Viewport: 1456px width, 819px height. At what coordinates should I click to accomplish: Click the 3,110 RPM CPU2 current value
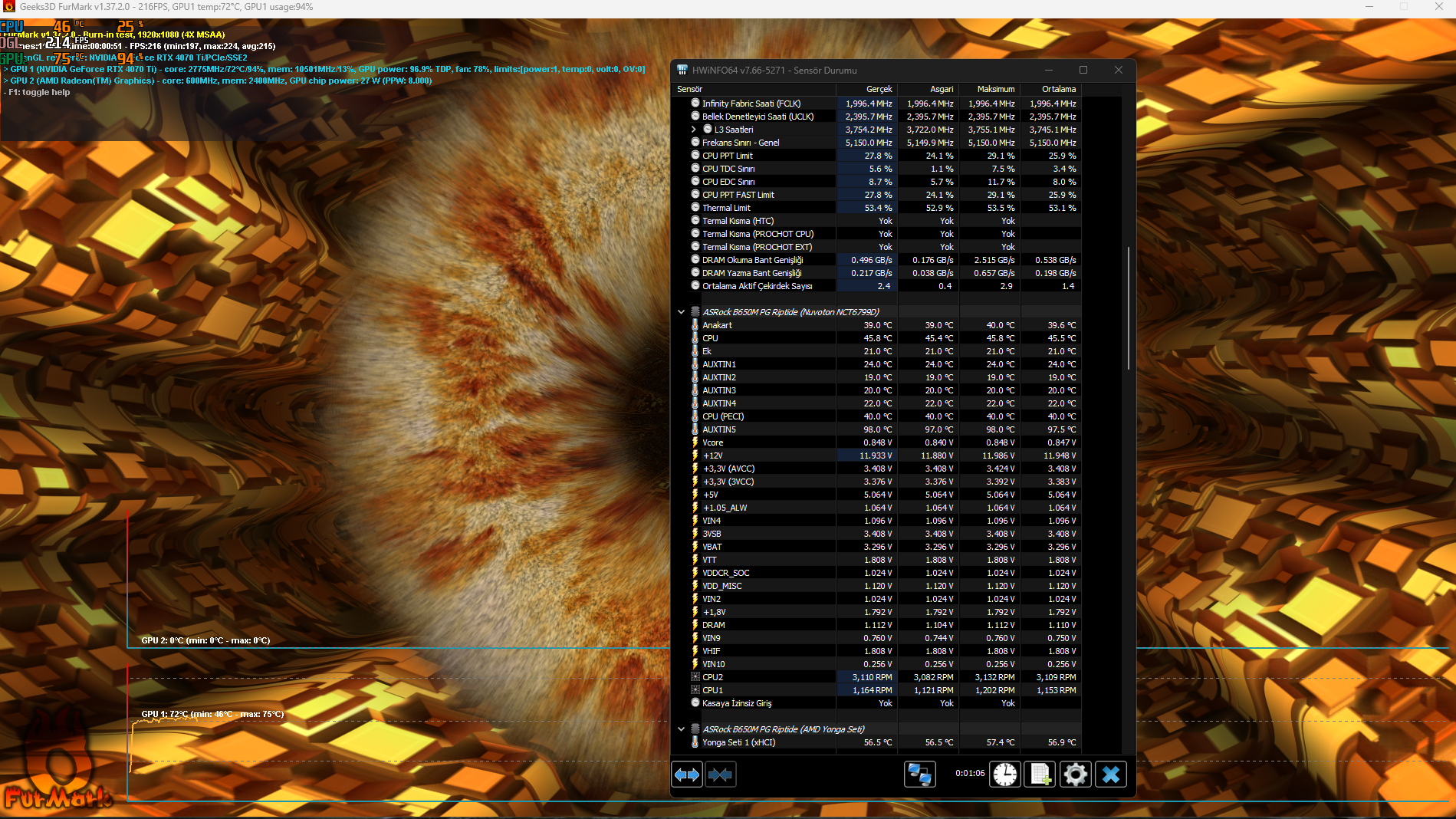(872, 677)
